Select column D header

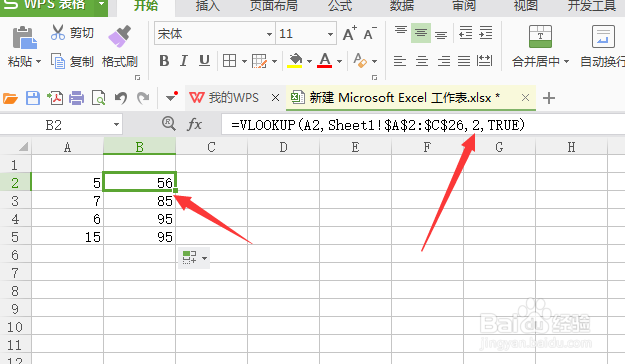pos(283,147)
